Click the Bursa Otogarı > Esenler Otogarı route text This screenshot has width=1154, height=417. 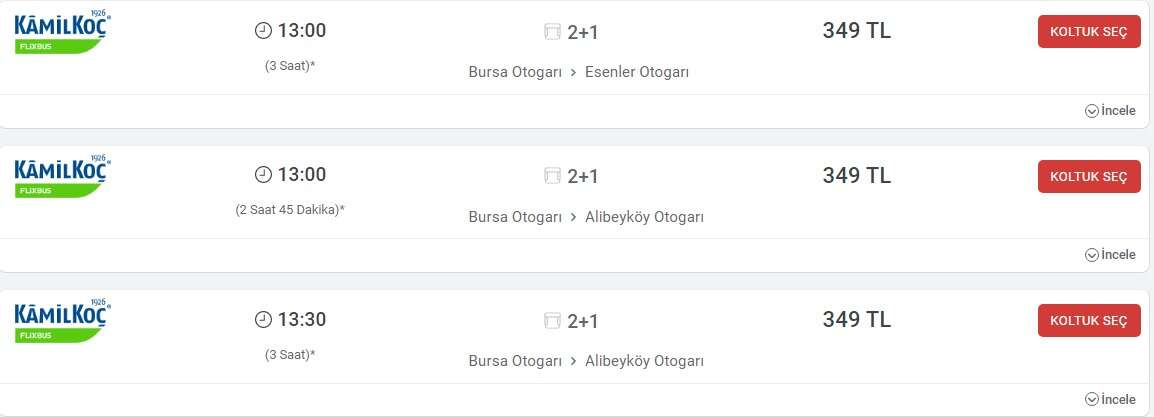pyautogui.click(x=578, y=72)
